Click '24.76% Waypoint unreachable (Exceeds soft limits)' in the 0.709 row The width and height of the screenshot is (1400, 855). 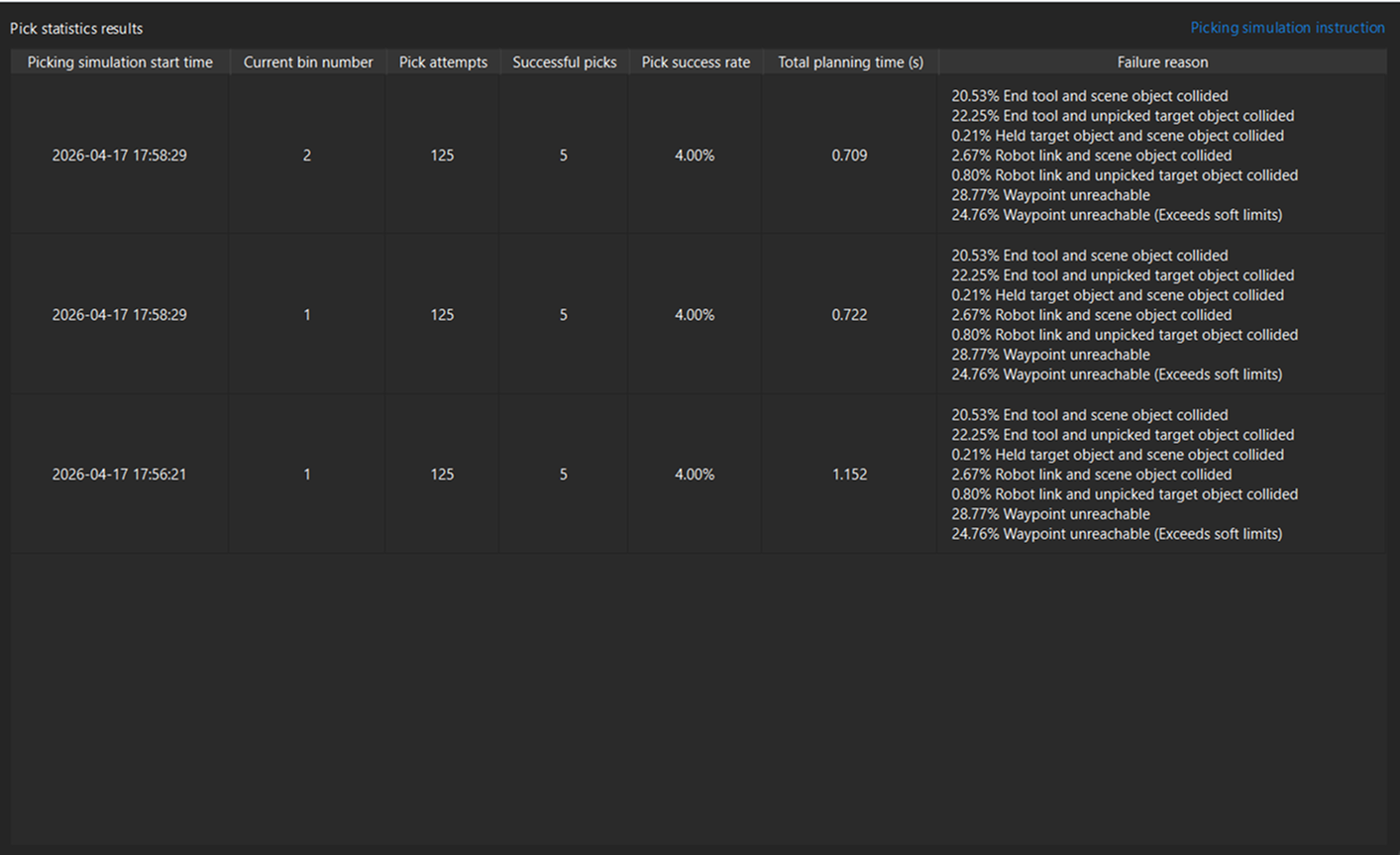[1117, 215]
